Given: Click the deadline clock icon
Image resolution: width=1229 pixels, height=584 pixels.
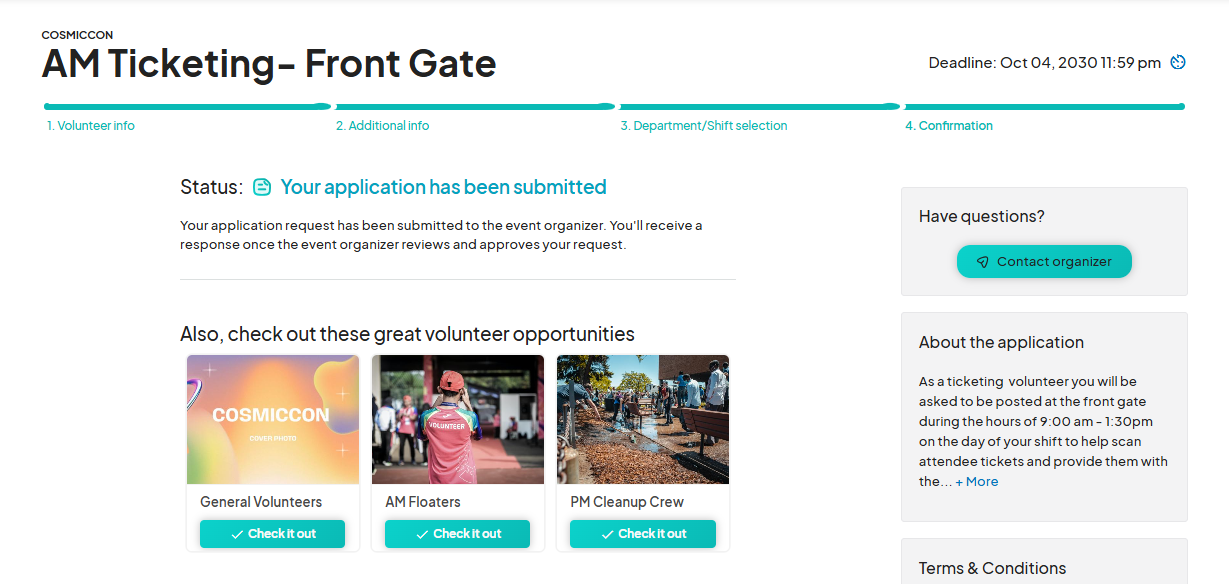Looking at the screenshot, I should point(1178,62).
